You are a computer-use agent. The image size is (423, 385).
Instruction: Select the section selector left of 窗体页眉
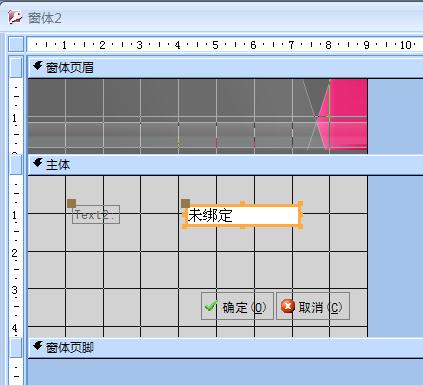click(x=16, y=67)
